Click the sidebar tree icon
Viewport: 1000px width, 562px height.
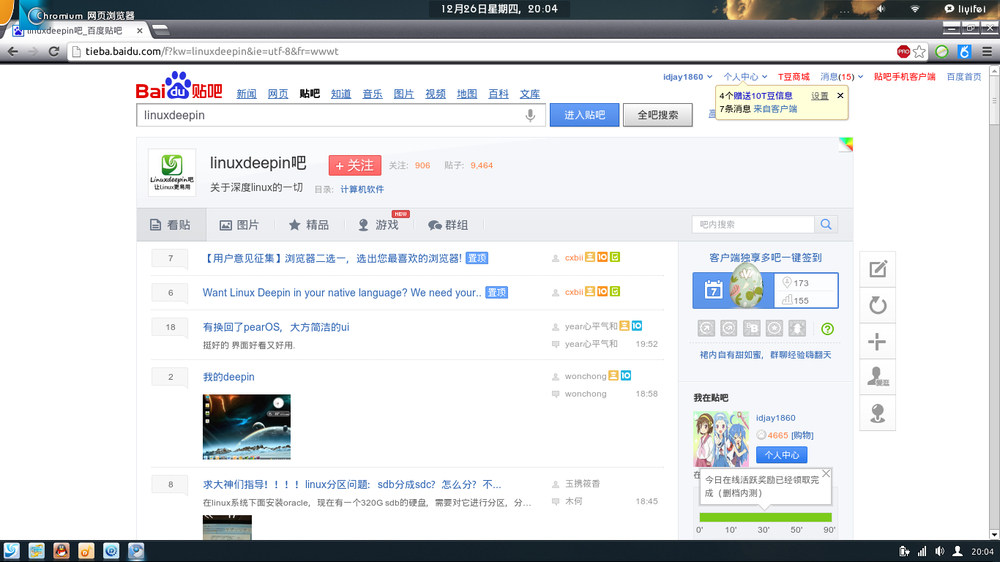point(878,413)
